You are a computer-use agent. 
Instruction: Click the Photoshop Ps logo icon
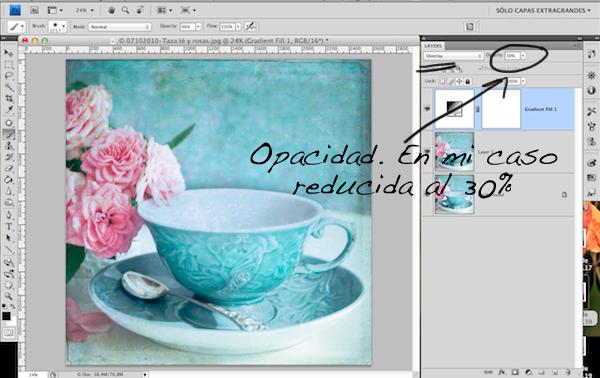pos(15,10)
